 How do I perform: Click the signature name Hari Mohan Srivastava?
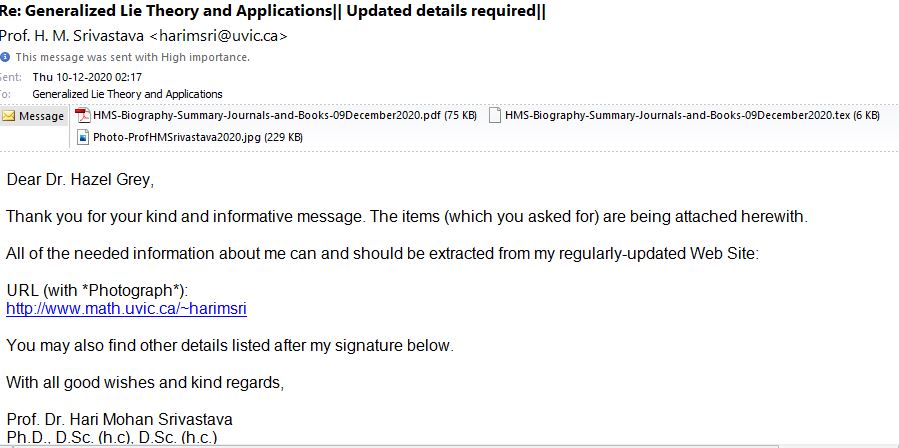click(119, 419)
